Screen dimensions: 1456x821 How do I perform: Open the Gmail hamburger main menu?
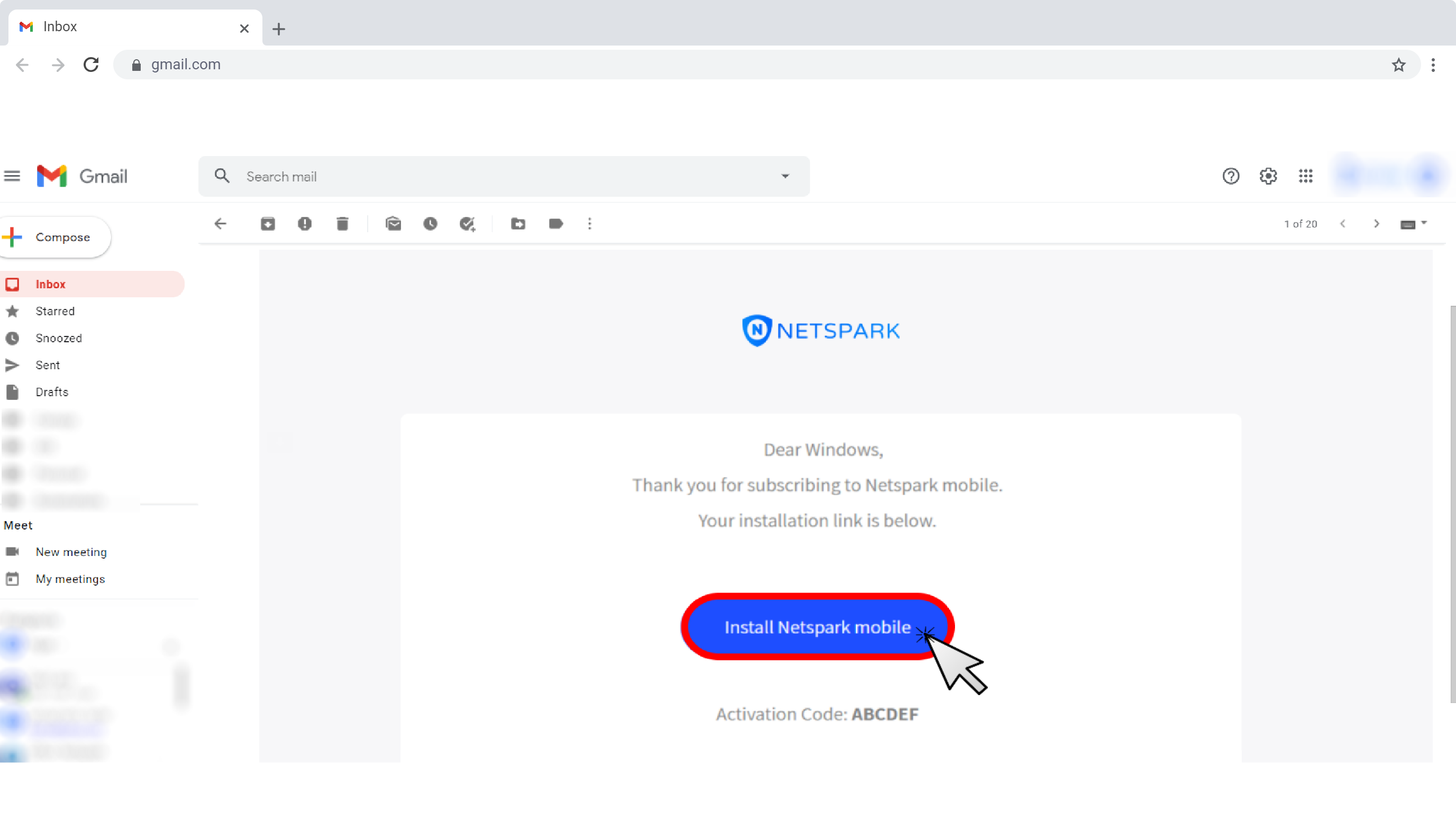tap(12, 176)
